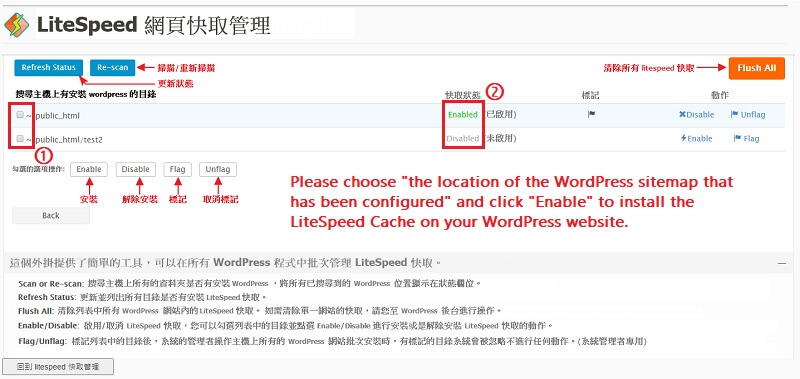Return to litespeed 快取管理 page
800x379 pixels.
coord(58,367)
